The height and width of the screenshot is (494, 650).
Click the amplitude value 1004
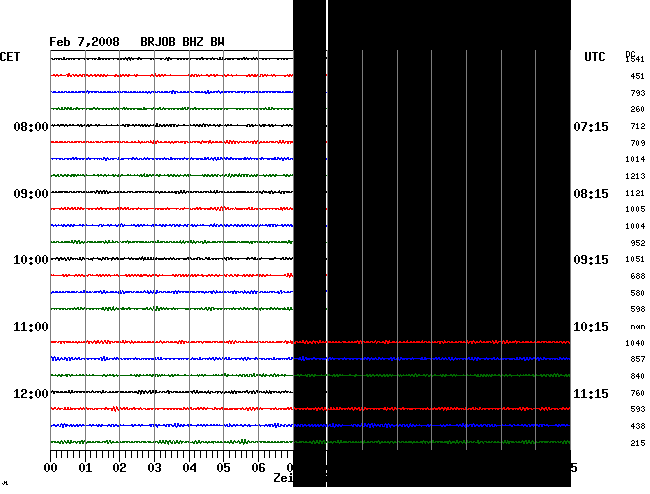tap(635, 226)
